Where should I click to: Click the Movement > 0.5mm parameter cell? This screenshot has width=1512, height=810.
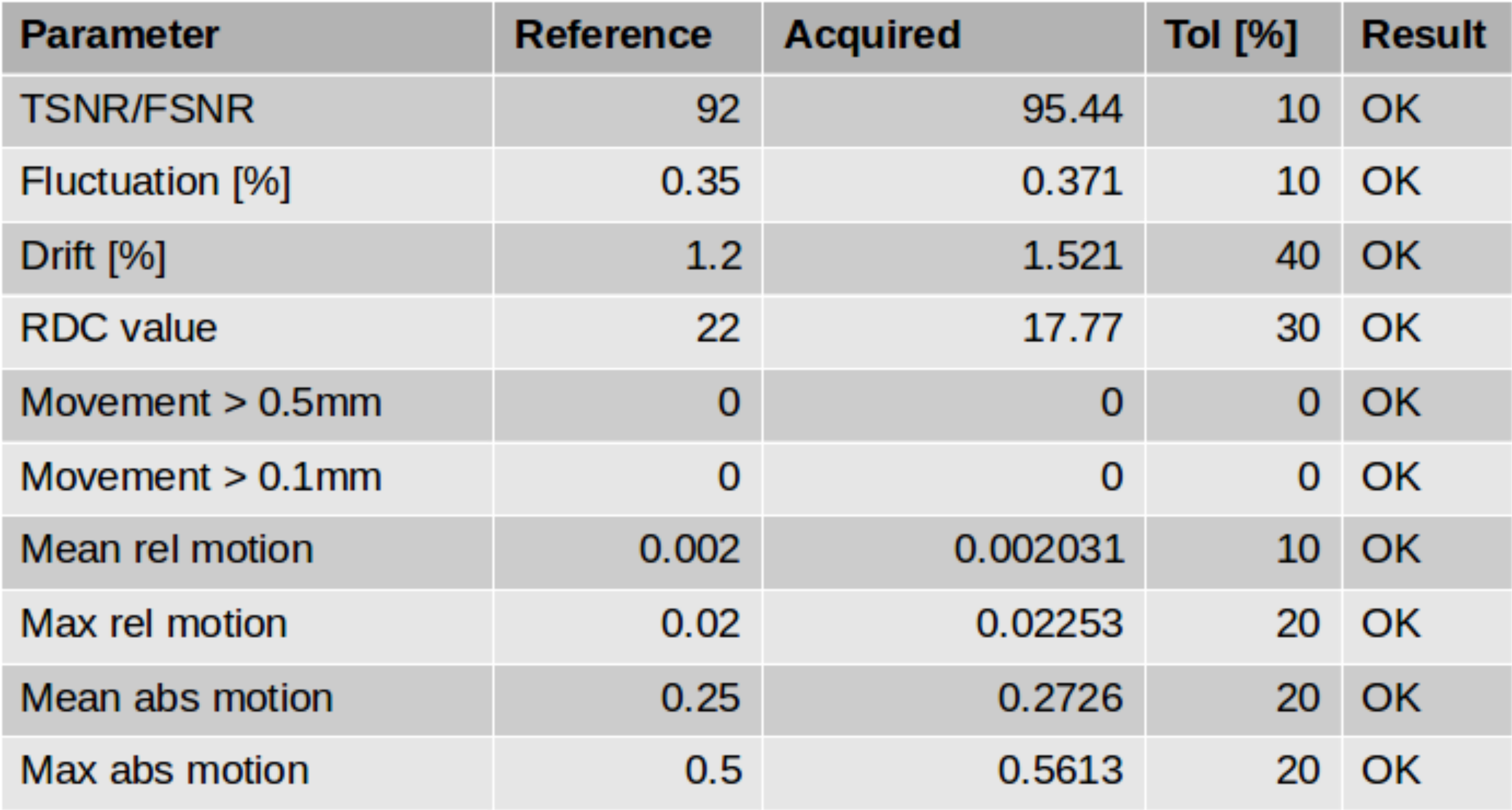click(x=201, y=403)
